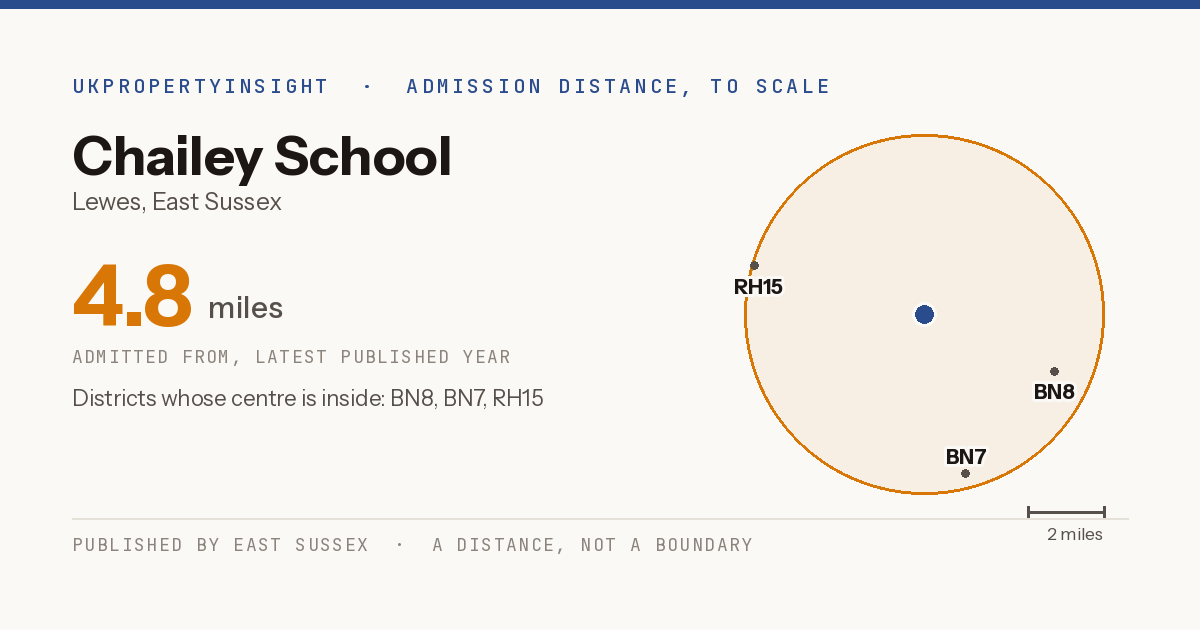Click the large 4.8 distance figure

pyautogui.click(x=132, y=296)
